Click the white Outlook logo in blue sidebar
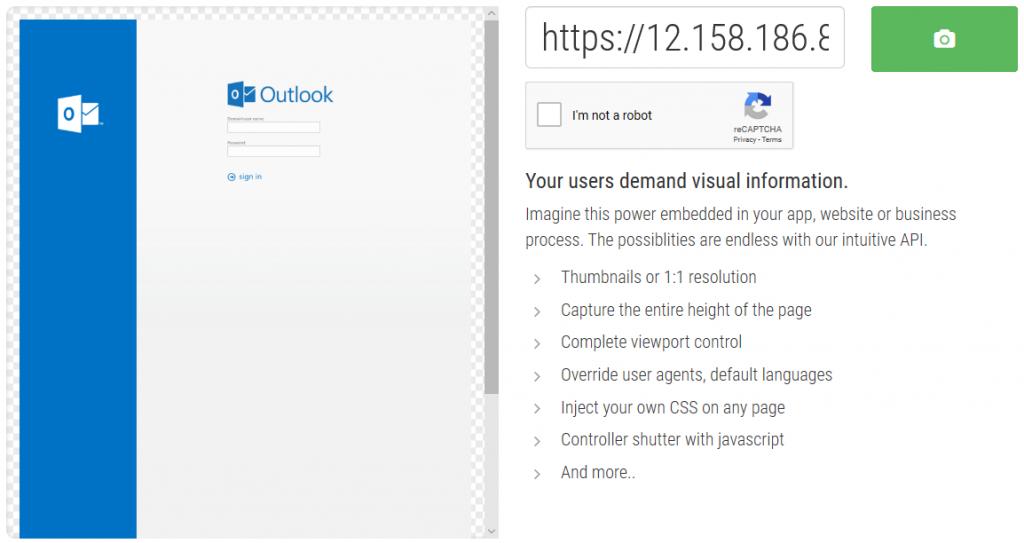The width and height of the screenshot is (1024, 543). [x=80, y=114]
